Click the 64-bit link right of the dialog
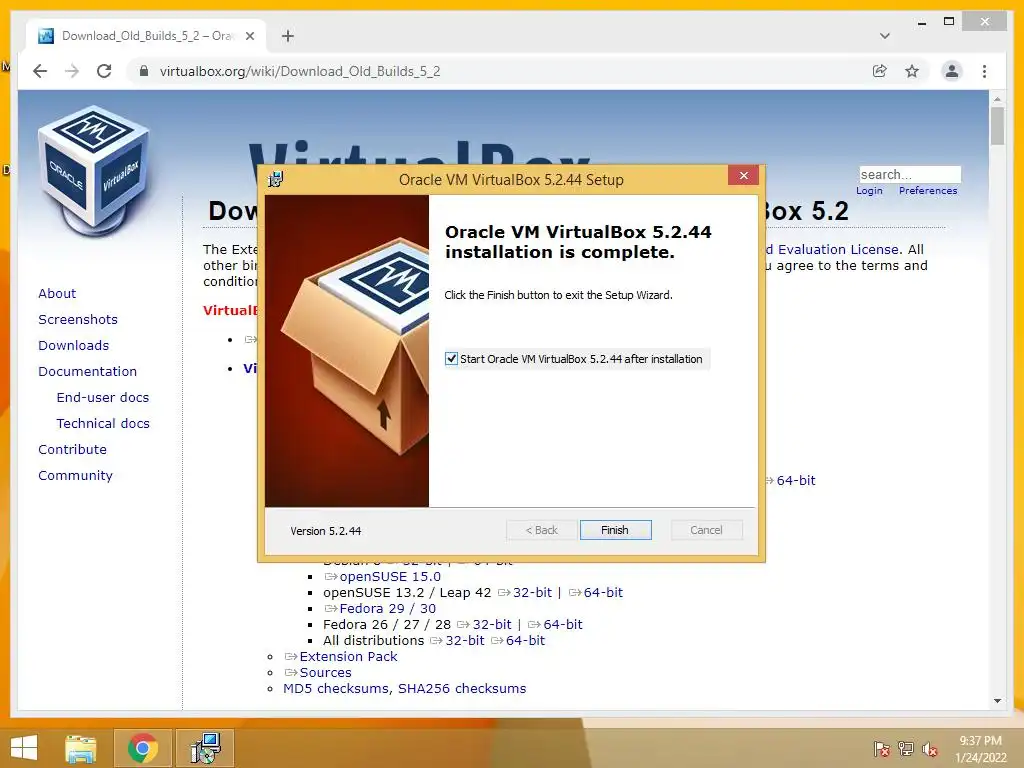This screenshot has height=768, width=1024. 795,481
